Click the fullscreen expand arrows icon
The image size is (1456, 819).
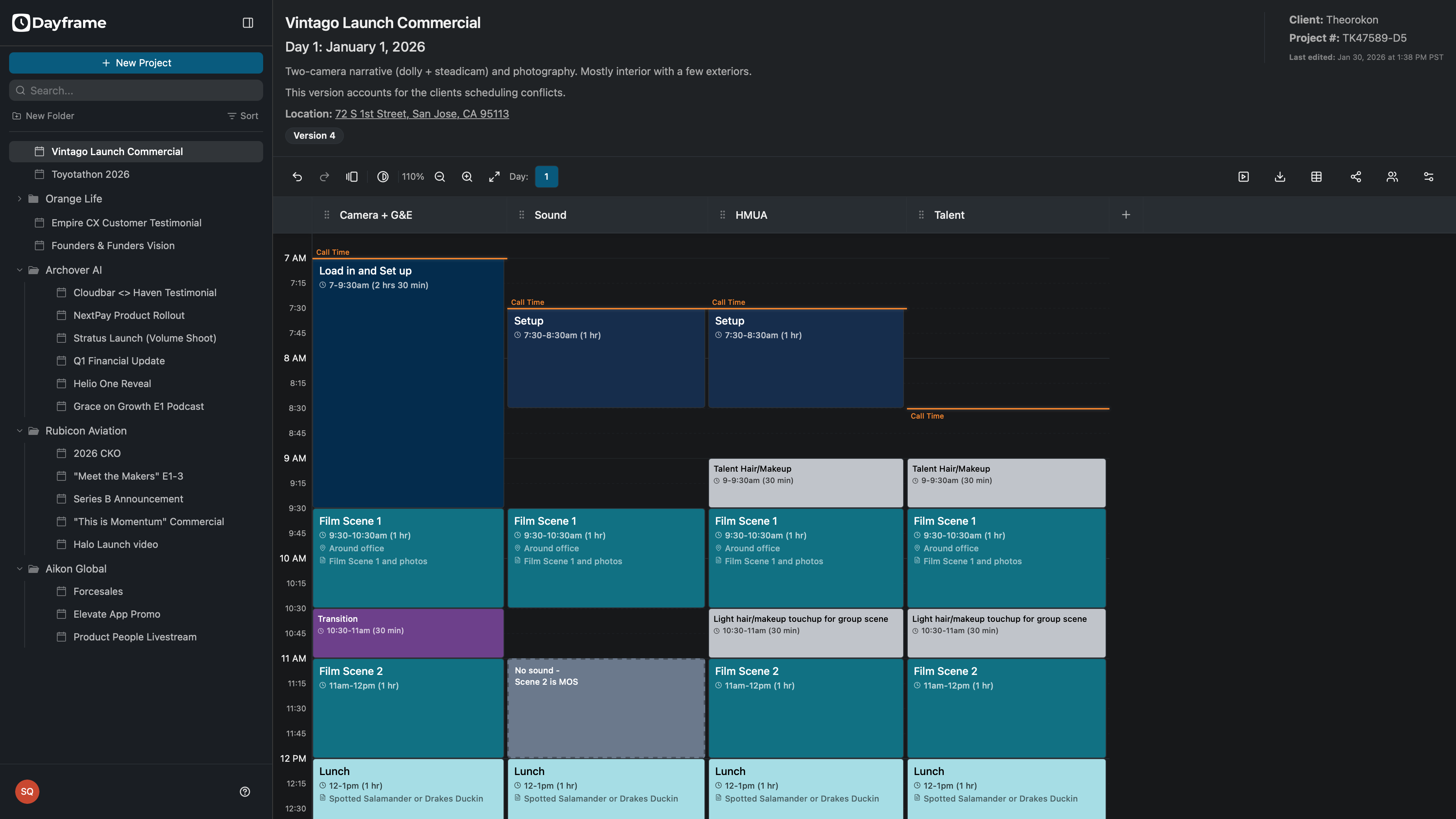(x=494, y=177)
